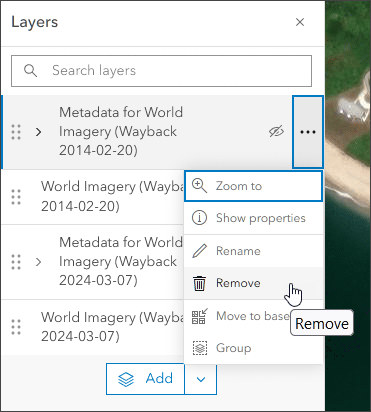Select Metadata for World Imagery 2014-02-20 text
The height and width of the screenshot is (412, 371).
[121, 131]
